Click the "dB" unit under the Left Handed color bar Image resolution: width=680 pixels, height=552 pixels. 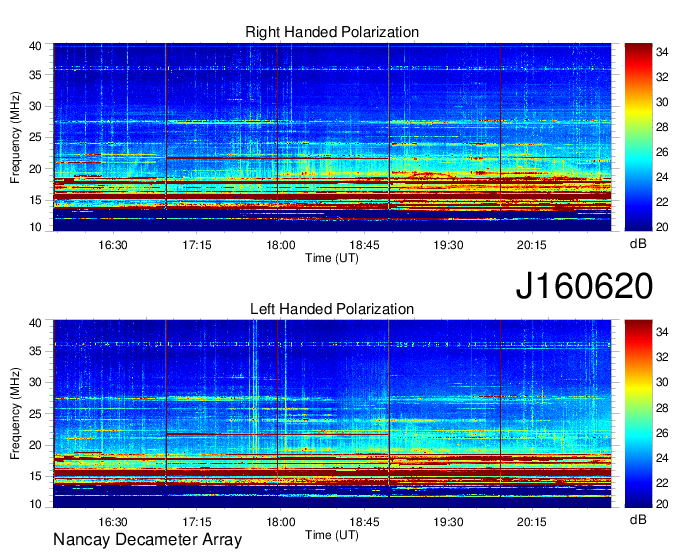pos(638,519)
